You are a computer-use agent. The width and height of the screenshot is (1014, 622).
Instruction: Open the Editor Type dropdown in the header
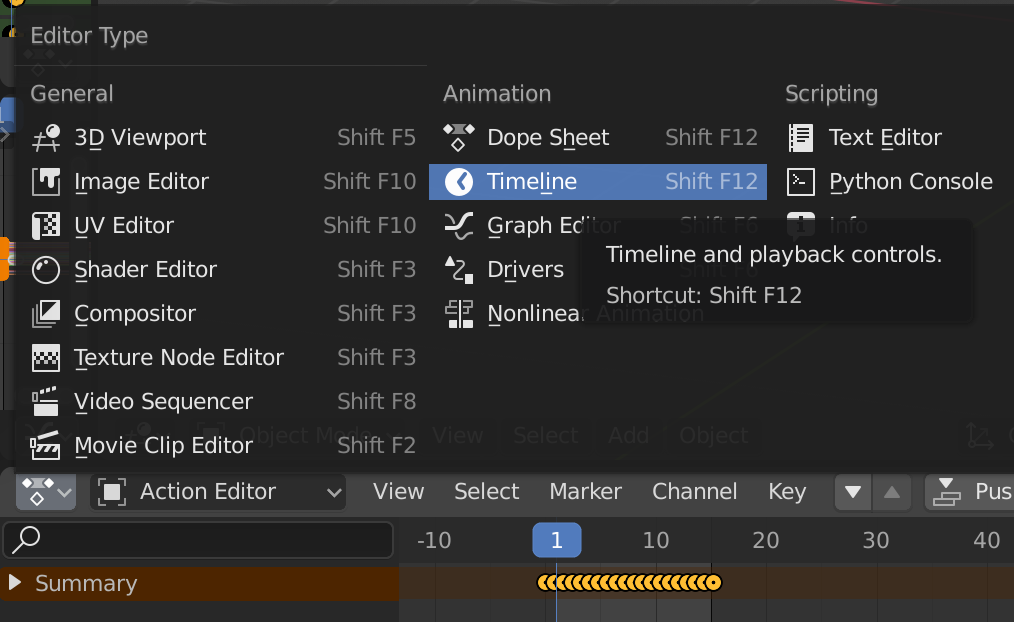click(x=46, y=492)
